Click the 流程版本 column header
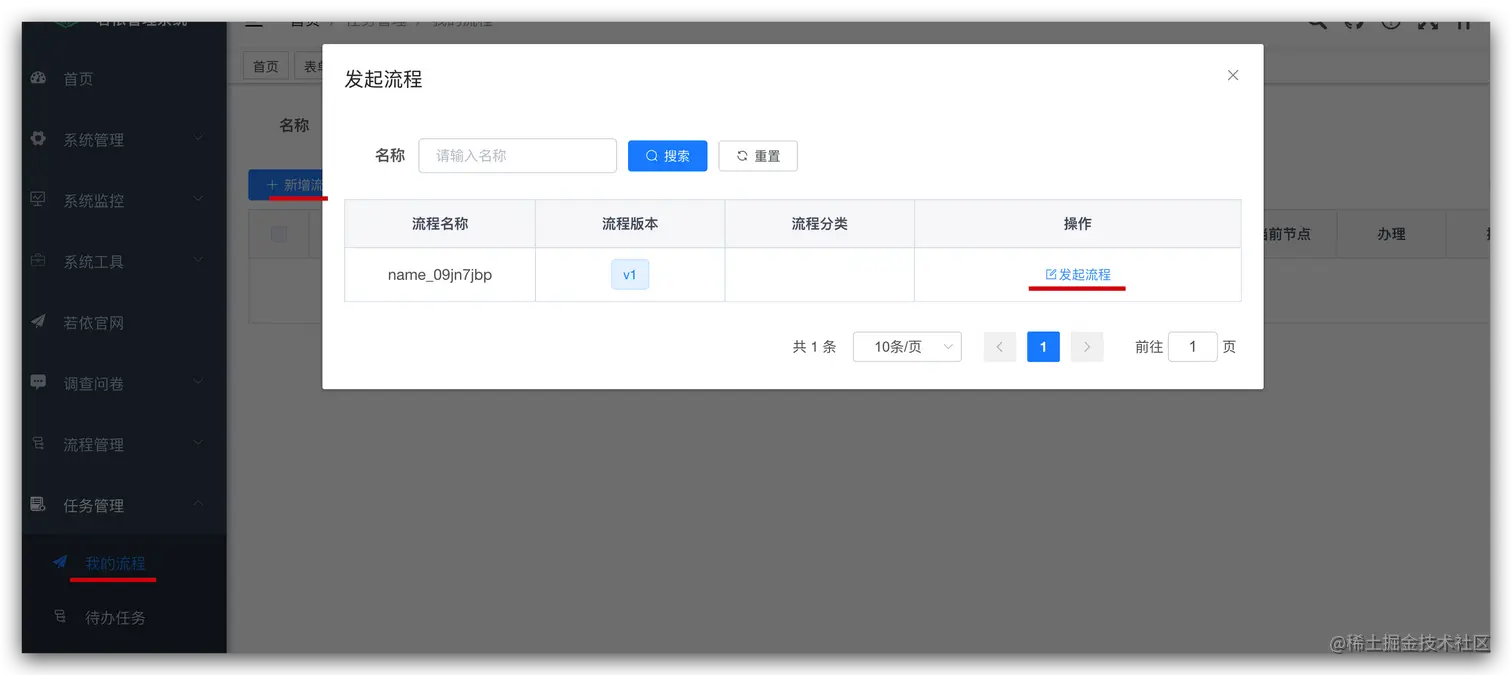This screenshot has height=675, width=1512. coord(630,224)
